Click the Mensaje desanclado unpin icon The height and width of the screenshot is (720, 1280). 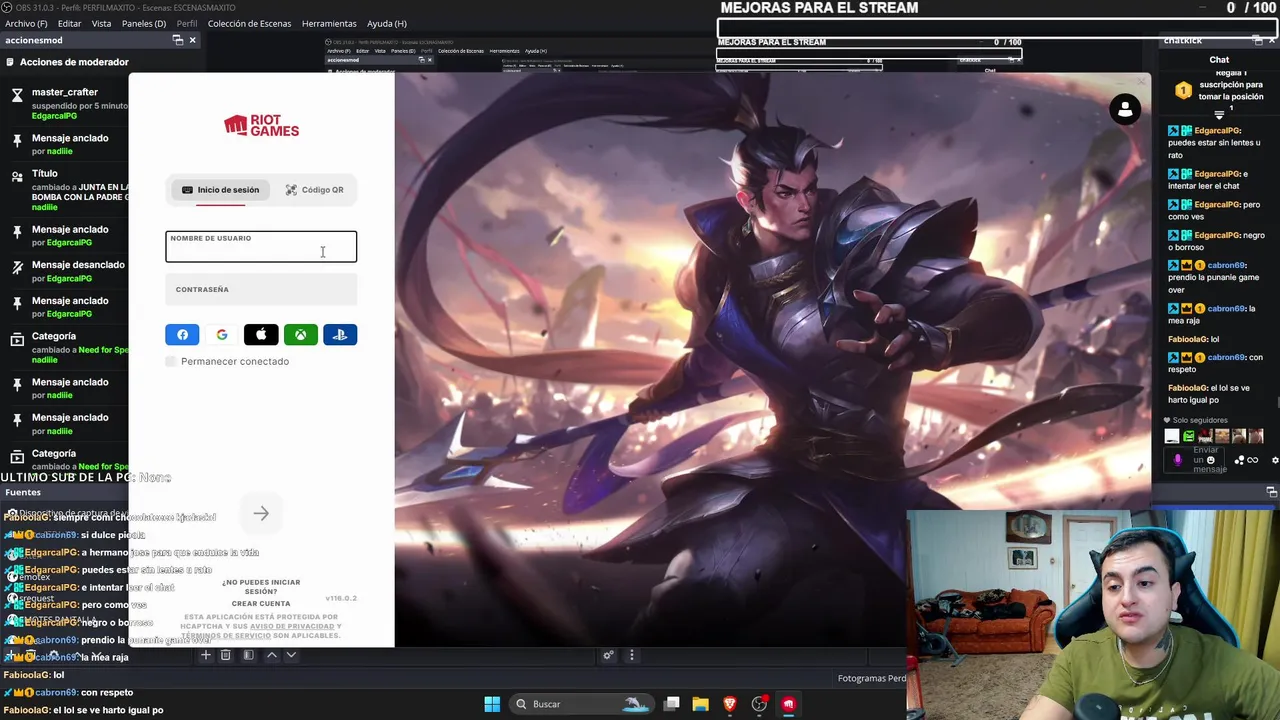coord(17,267)
